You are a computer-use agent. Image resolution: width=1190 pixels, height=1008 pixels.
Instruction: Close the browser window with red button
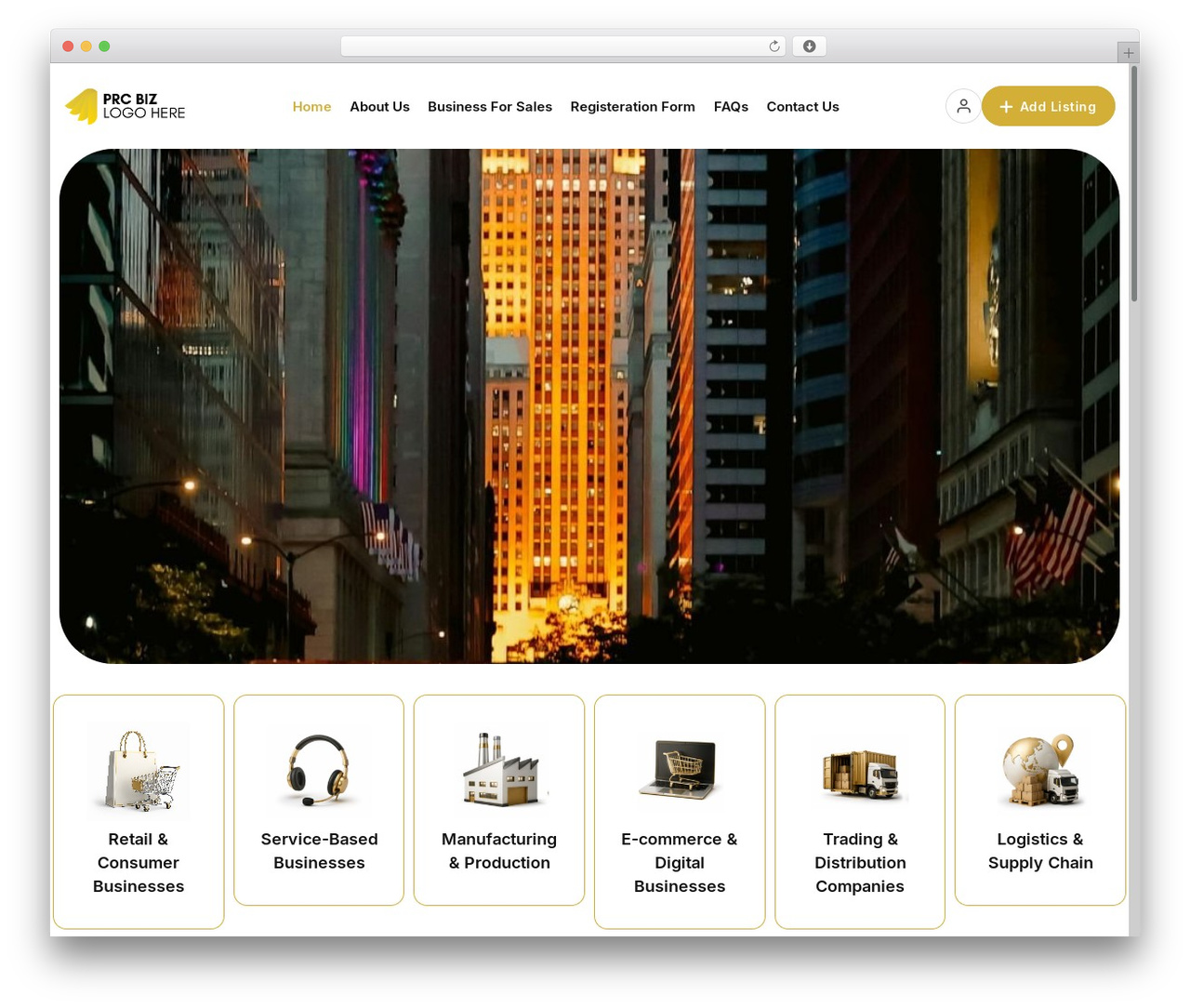click(x=68, y=46)
